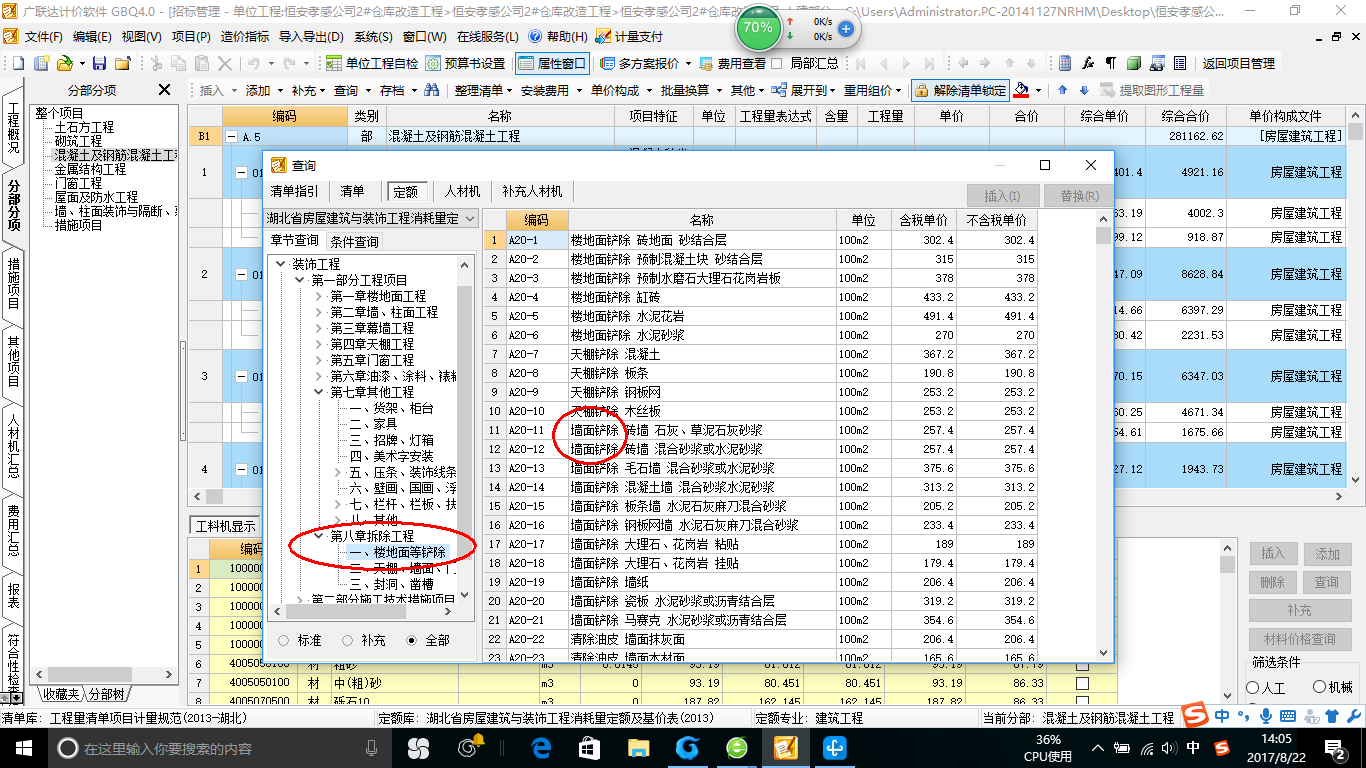Open the 编辑(E) menu
1366x768 pixels.
tap(92, 36)
